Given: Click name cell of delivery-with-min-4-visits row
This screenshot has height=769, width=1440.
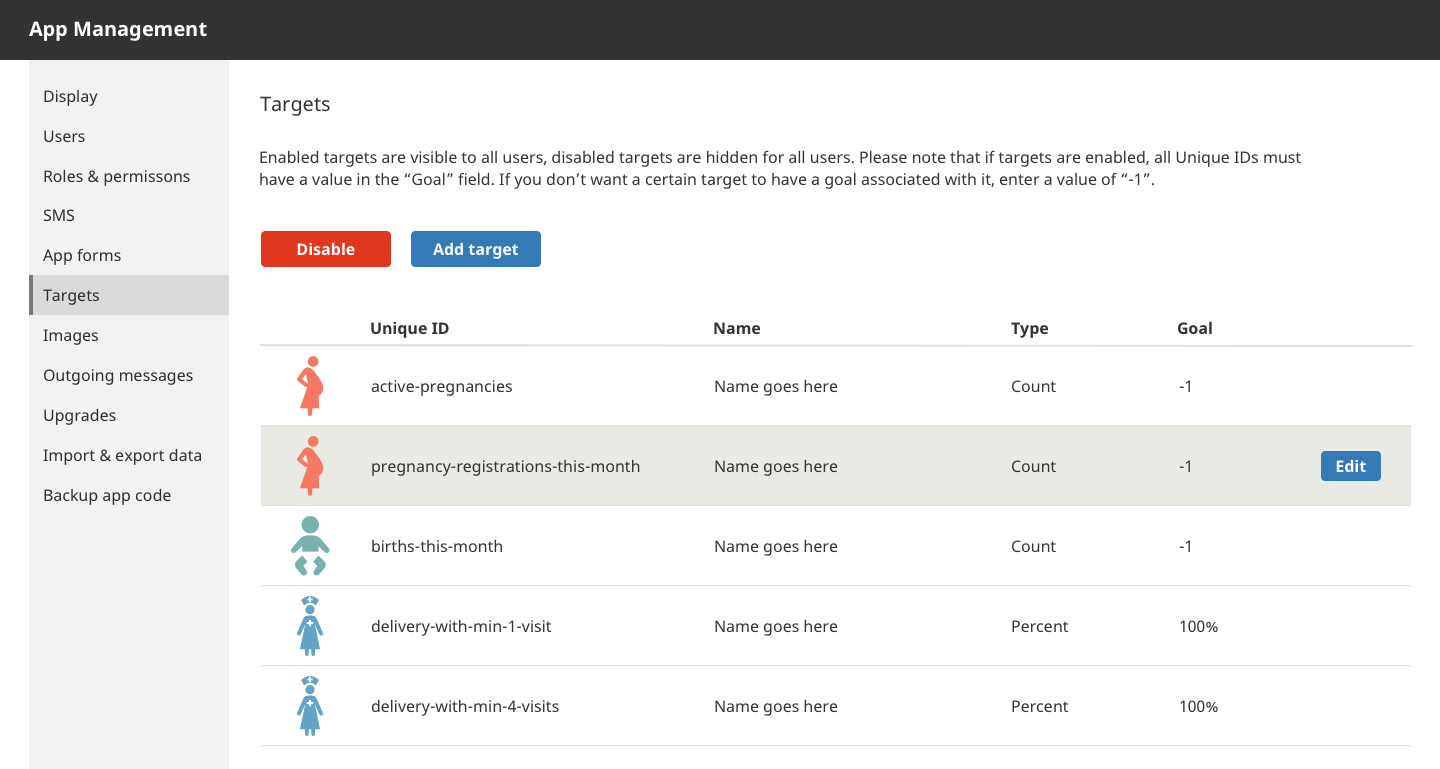Looking at the screenshot, I should [x=776, y=706].
